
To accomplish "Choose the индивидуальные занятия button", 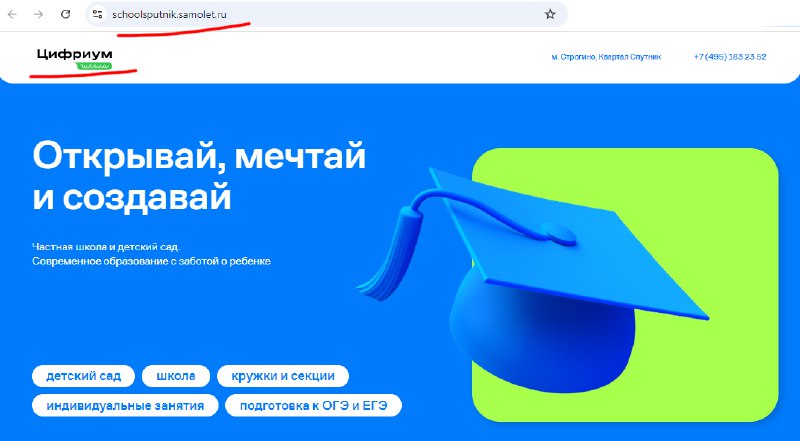I will point(125,406).
